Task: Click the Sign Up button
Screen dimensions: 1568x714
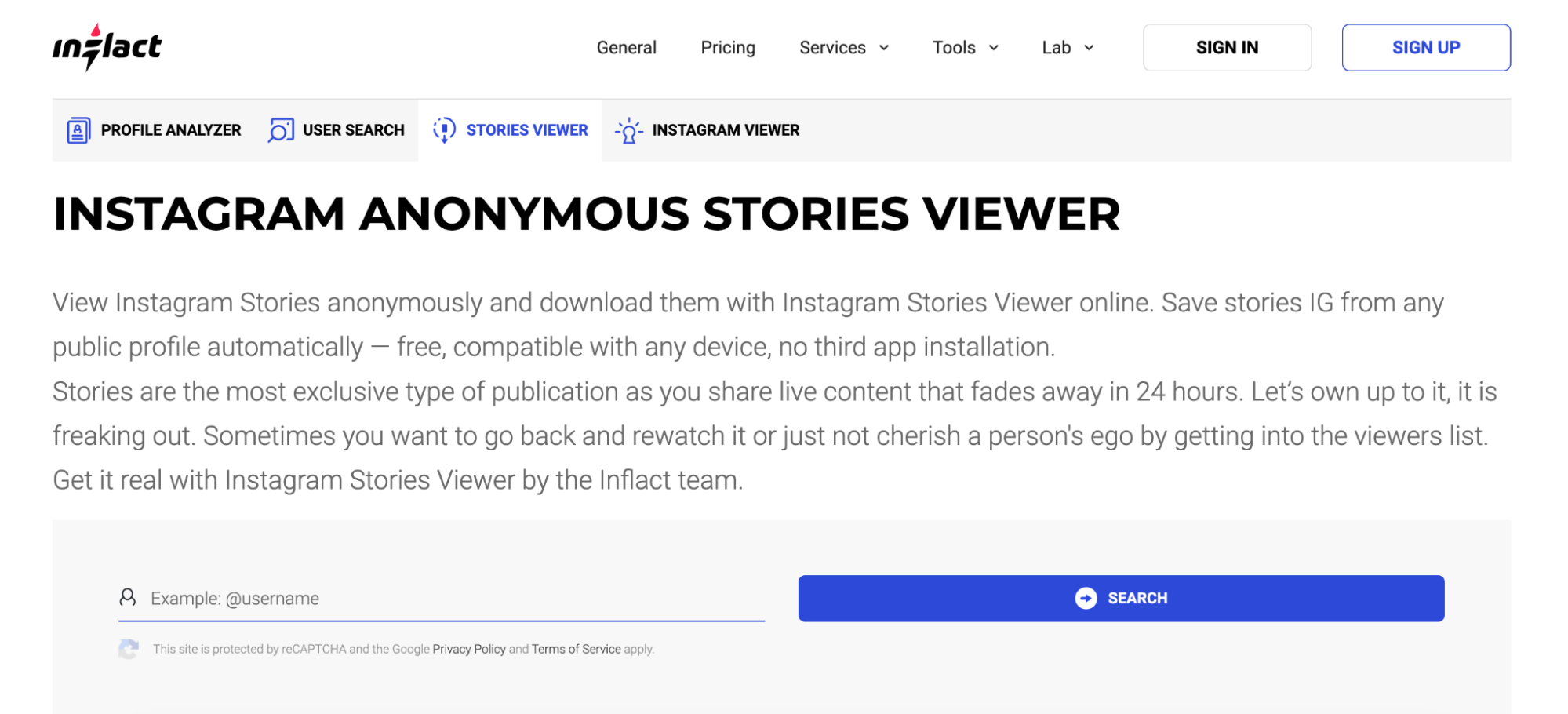Action: pyautogui.click(x=1426, y=48)
